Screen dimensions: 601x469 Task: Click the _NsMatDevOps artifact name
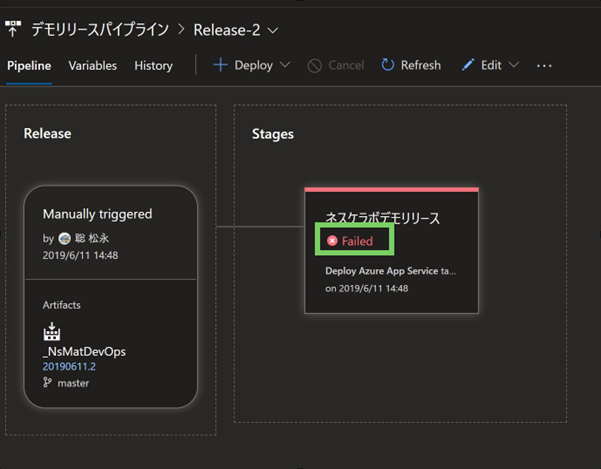tap(84, 351)
